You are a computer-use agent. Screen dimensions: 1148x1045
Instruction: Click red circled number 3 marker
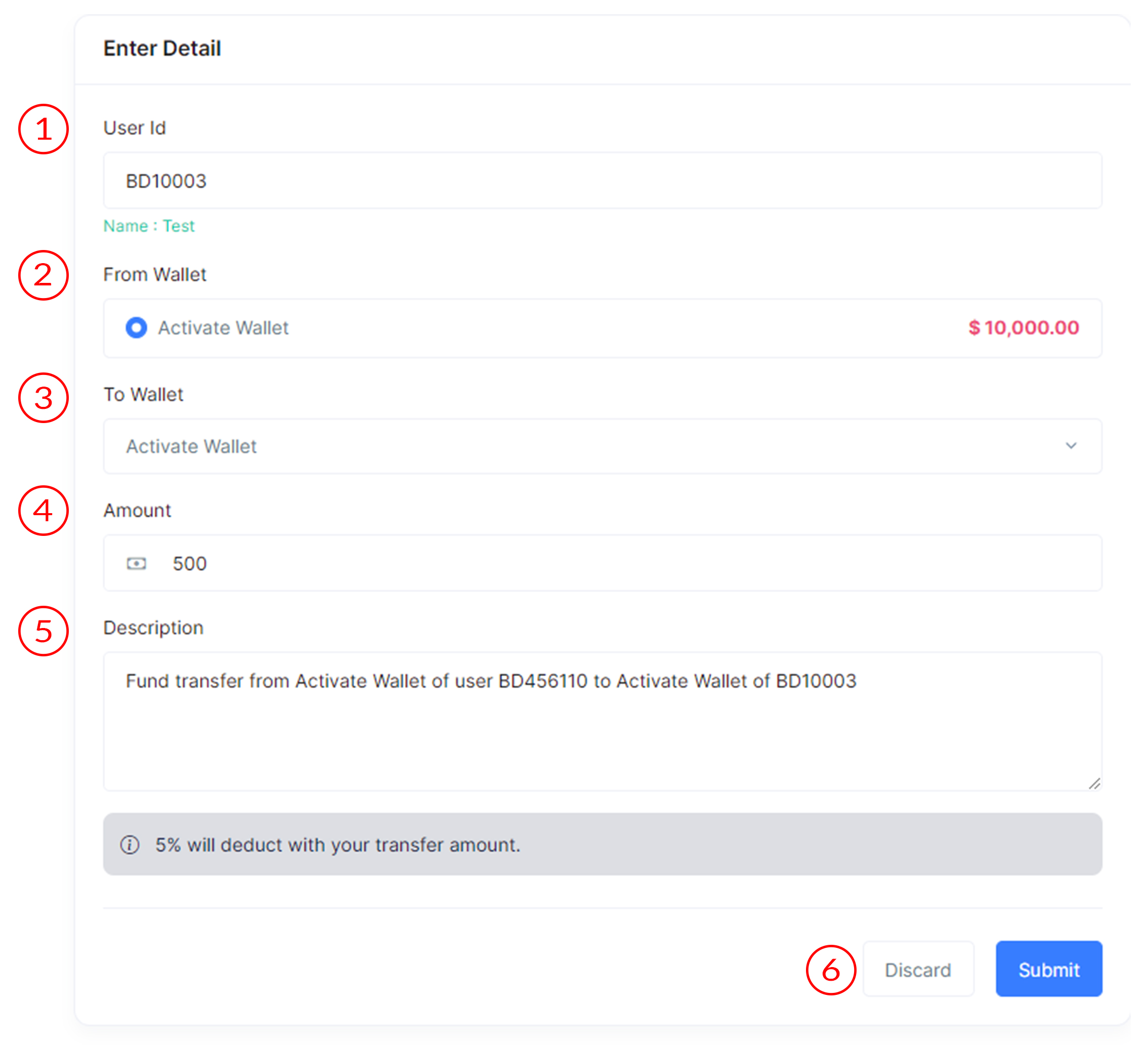point(44,398)
